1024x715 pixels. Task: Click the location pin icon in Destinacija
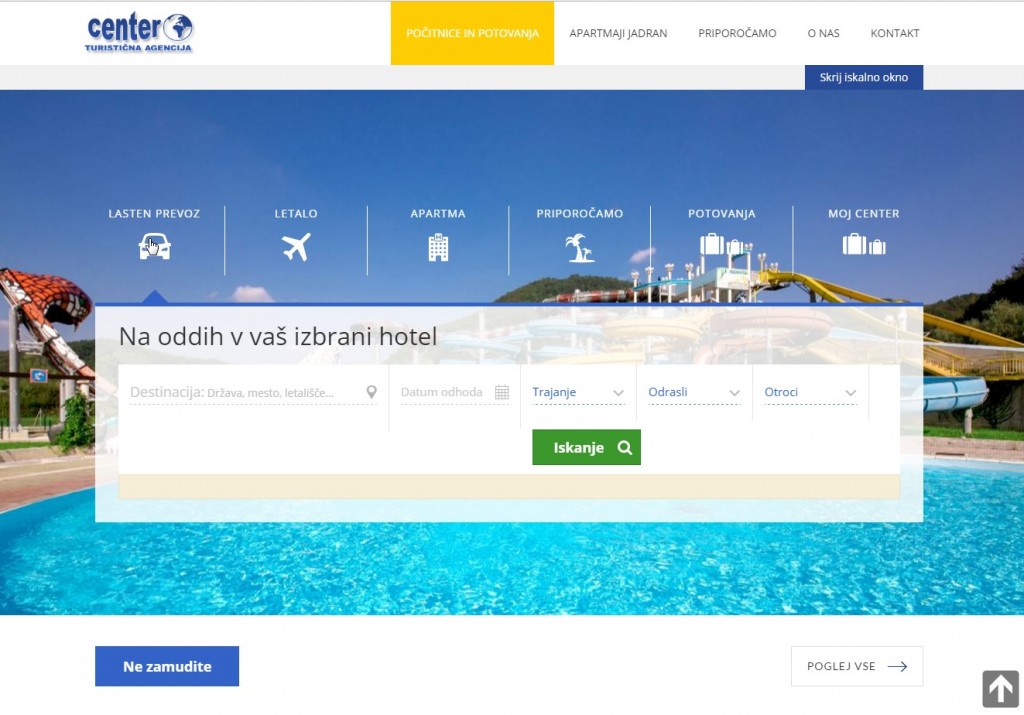[x=372, y=392]
